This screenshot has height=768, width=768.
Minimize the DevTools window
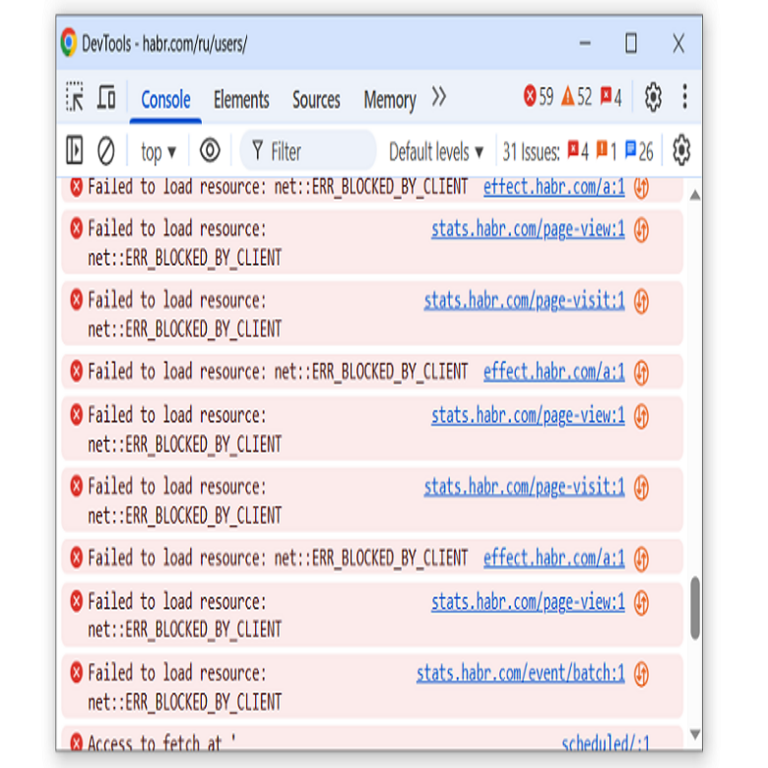585,43
